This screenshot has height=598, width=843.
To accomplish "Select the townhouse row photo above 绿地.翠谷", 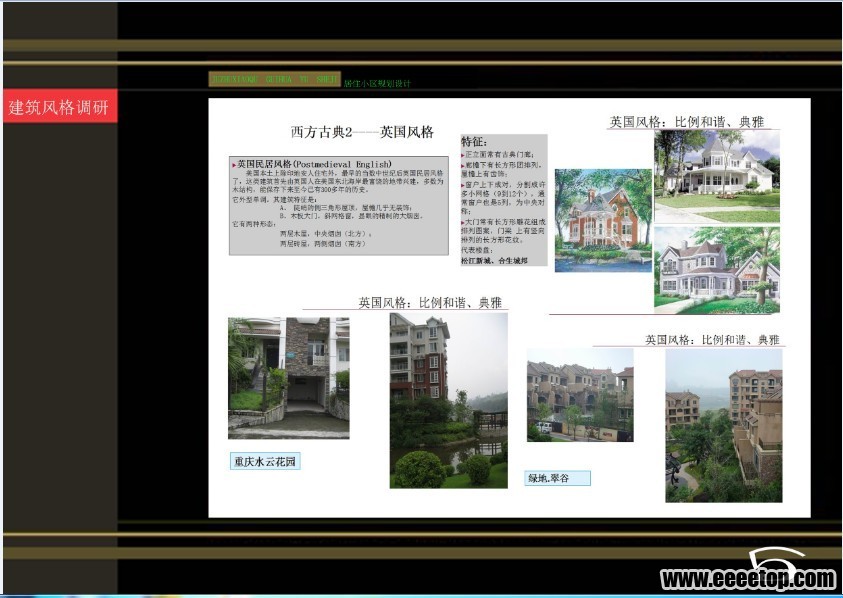I will click(x=580, y=395).
